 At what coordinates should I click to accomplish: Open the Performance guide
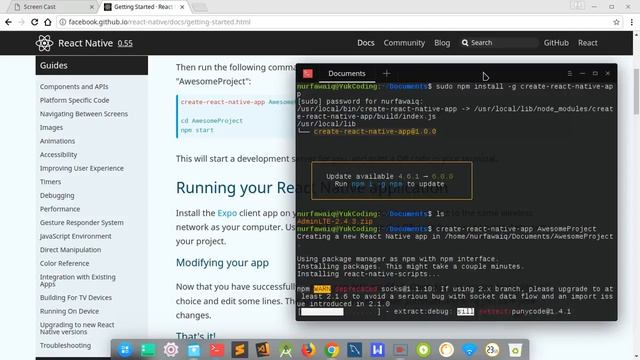click(x=60, y=209)
